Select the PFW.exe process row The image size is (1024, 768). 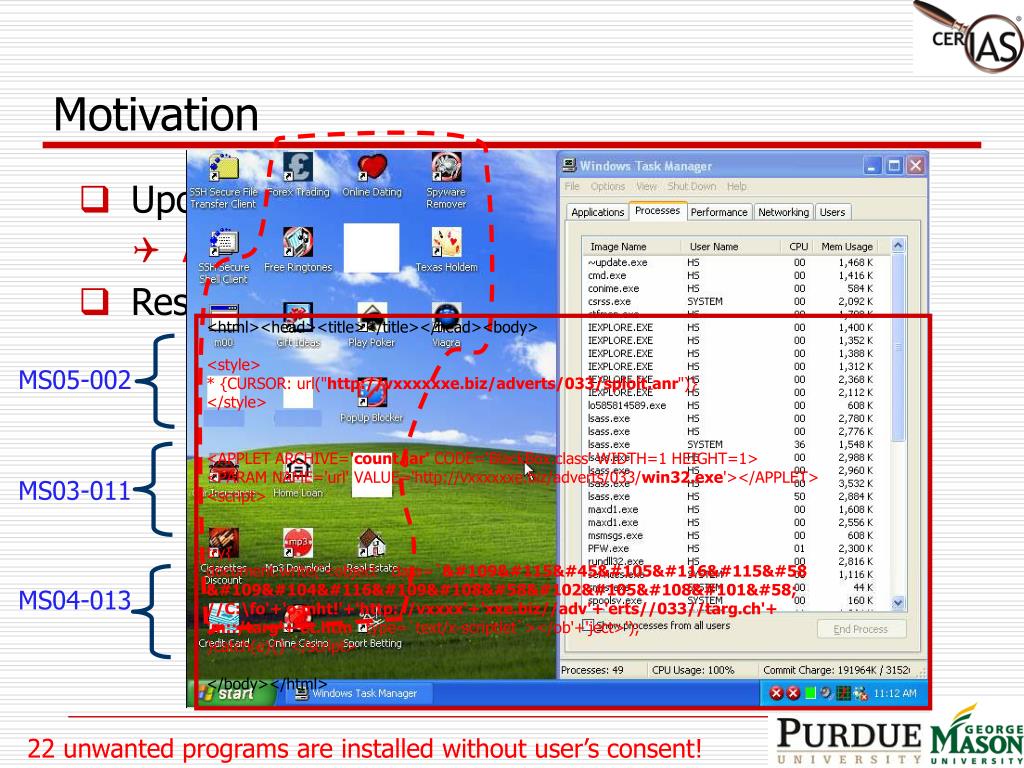[x=731, y=549]
